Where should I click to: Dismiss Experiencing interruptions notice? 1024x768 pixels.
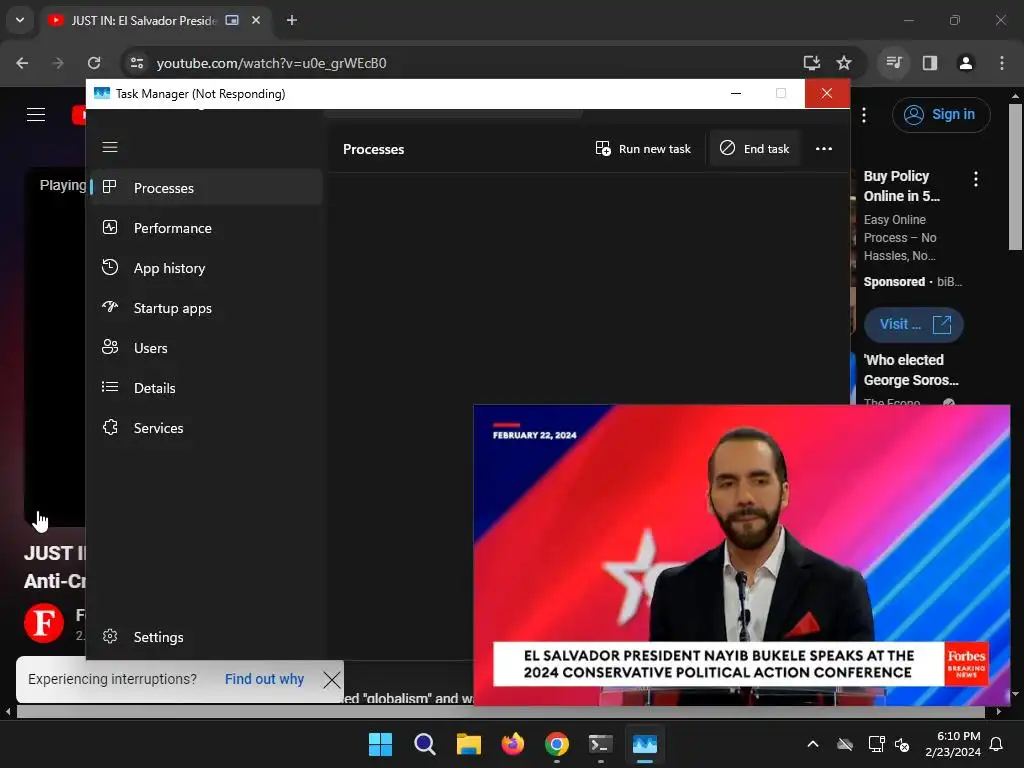pos(332,679)
